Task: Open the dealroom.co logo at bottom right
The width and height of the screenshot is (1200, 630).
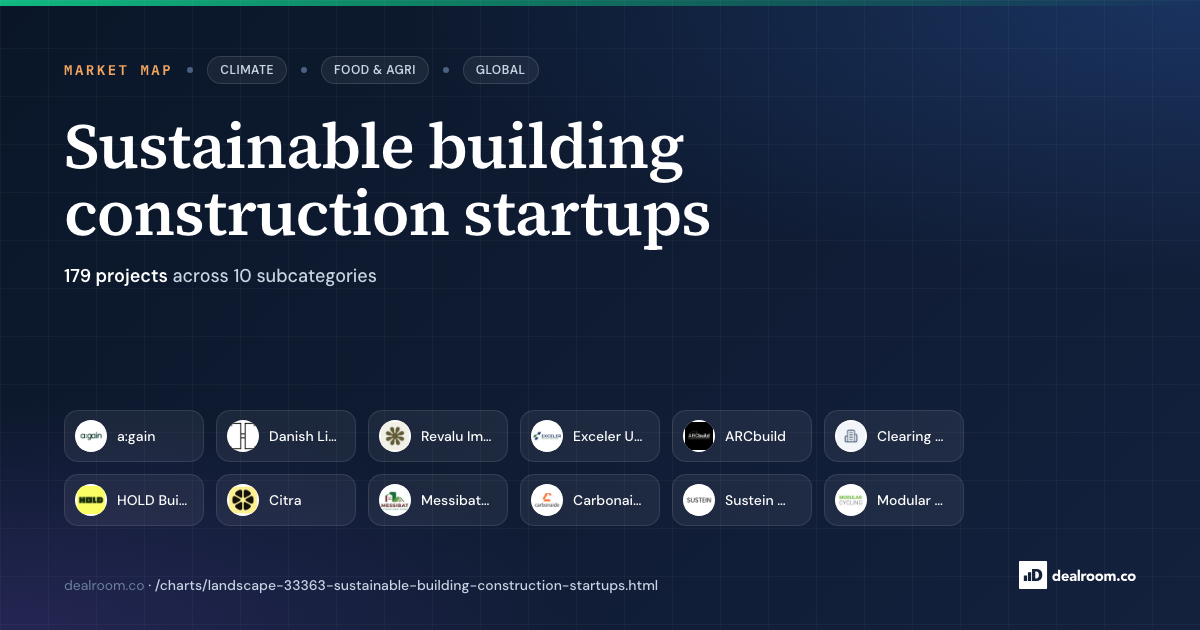Action: [1077, 575]
